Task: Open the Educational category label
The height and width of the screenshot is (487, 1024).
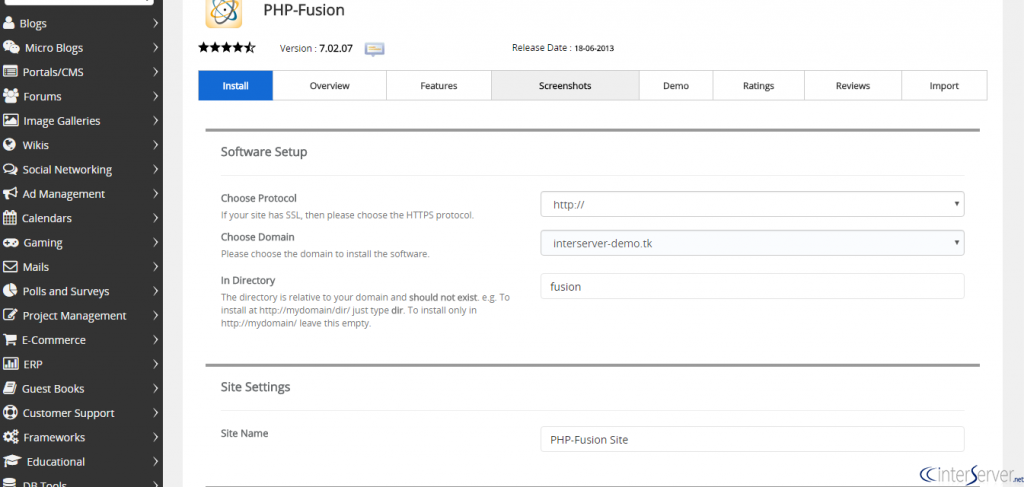Action: point(56,462)
